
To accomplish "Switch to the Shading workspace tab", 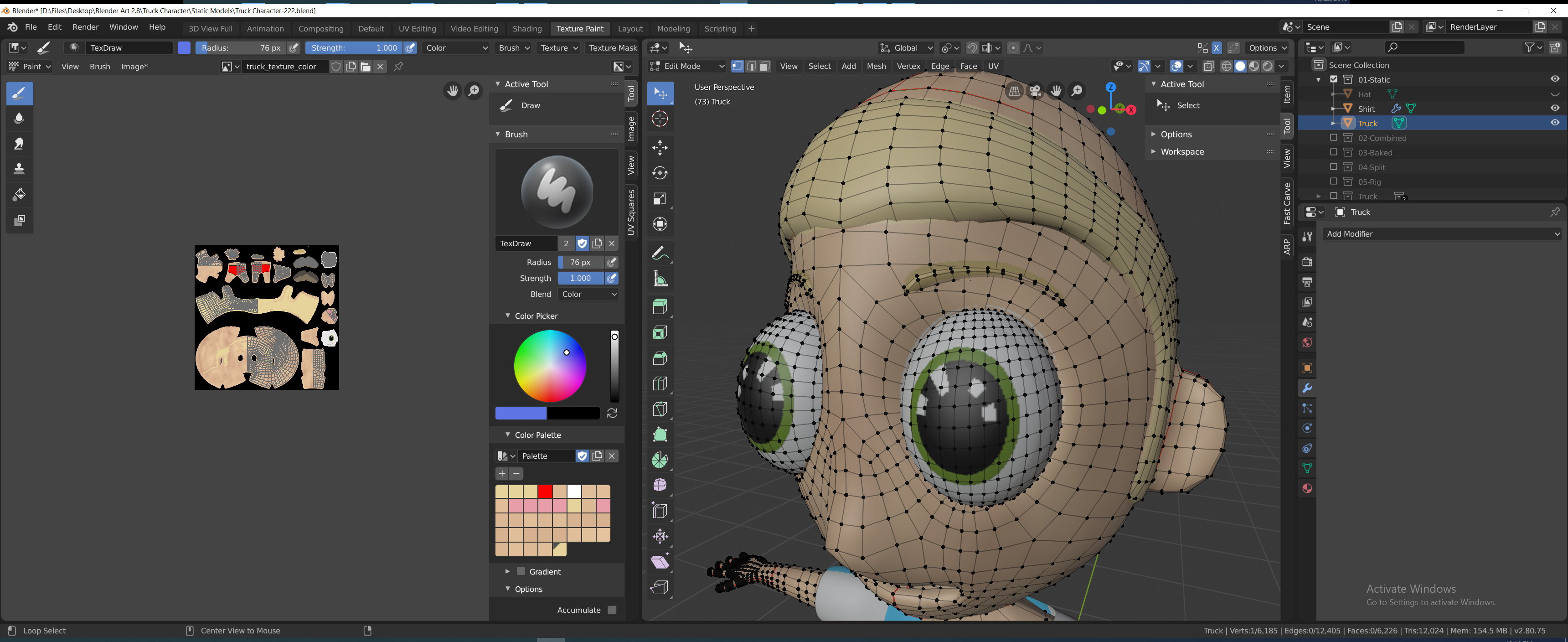I will tap(527, 28).
